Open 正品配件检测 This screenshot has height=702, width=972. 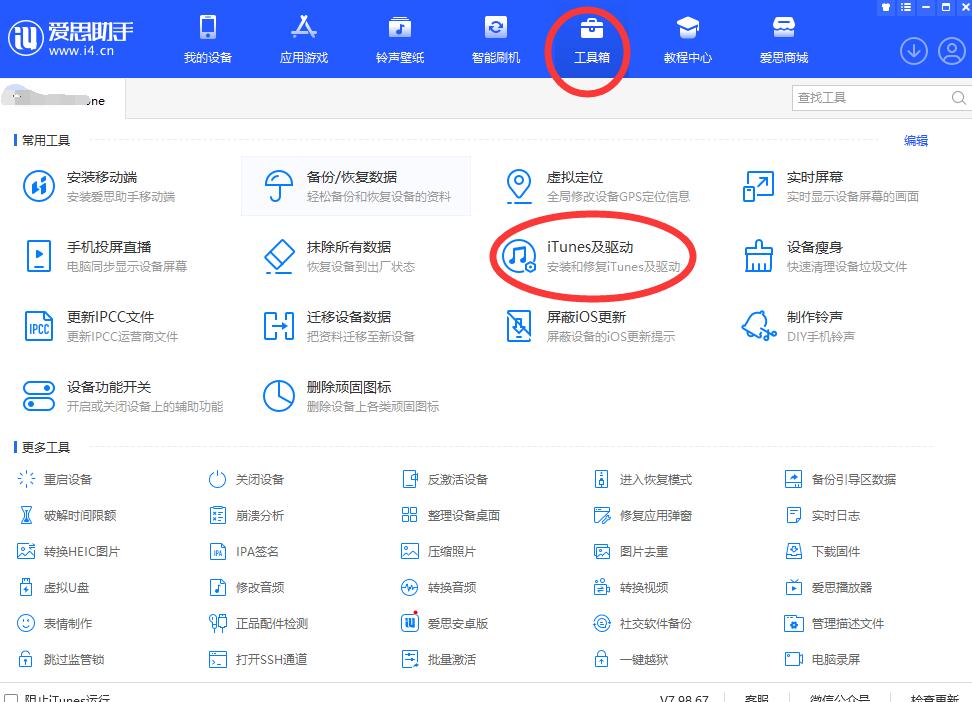click(258, 623)
